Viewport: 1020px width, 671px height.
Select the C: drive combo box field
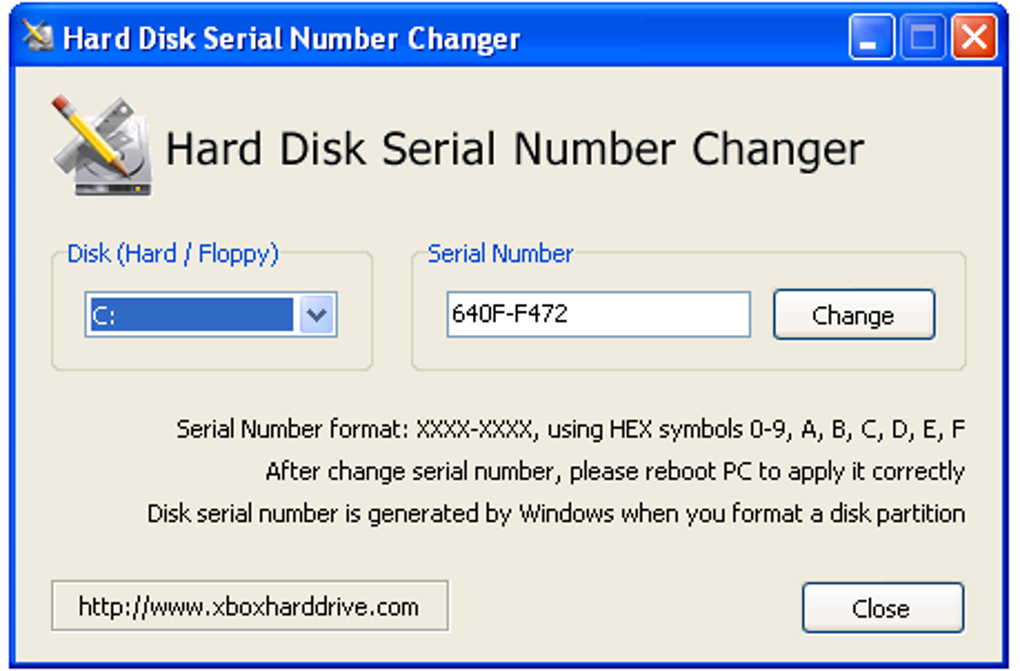pyautogui.click(x=190, y=315)
